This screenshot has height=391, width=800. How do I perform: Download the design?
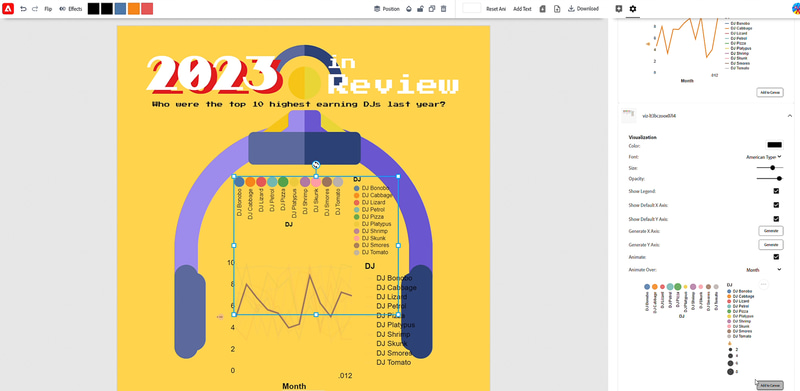tap(583, 9)
